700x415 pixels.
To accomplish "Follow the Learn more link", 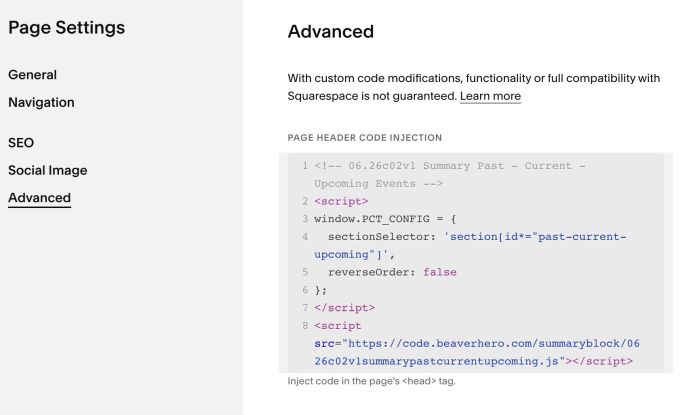I will [x=490, y=96].
